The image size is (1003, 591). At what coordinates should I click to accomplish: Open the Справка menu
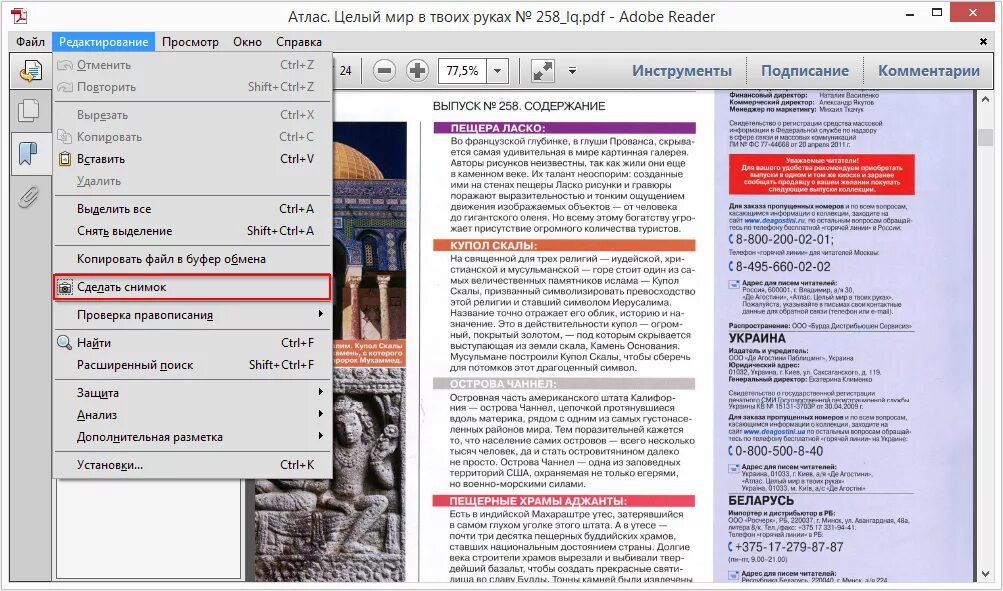pos(299,42)
